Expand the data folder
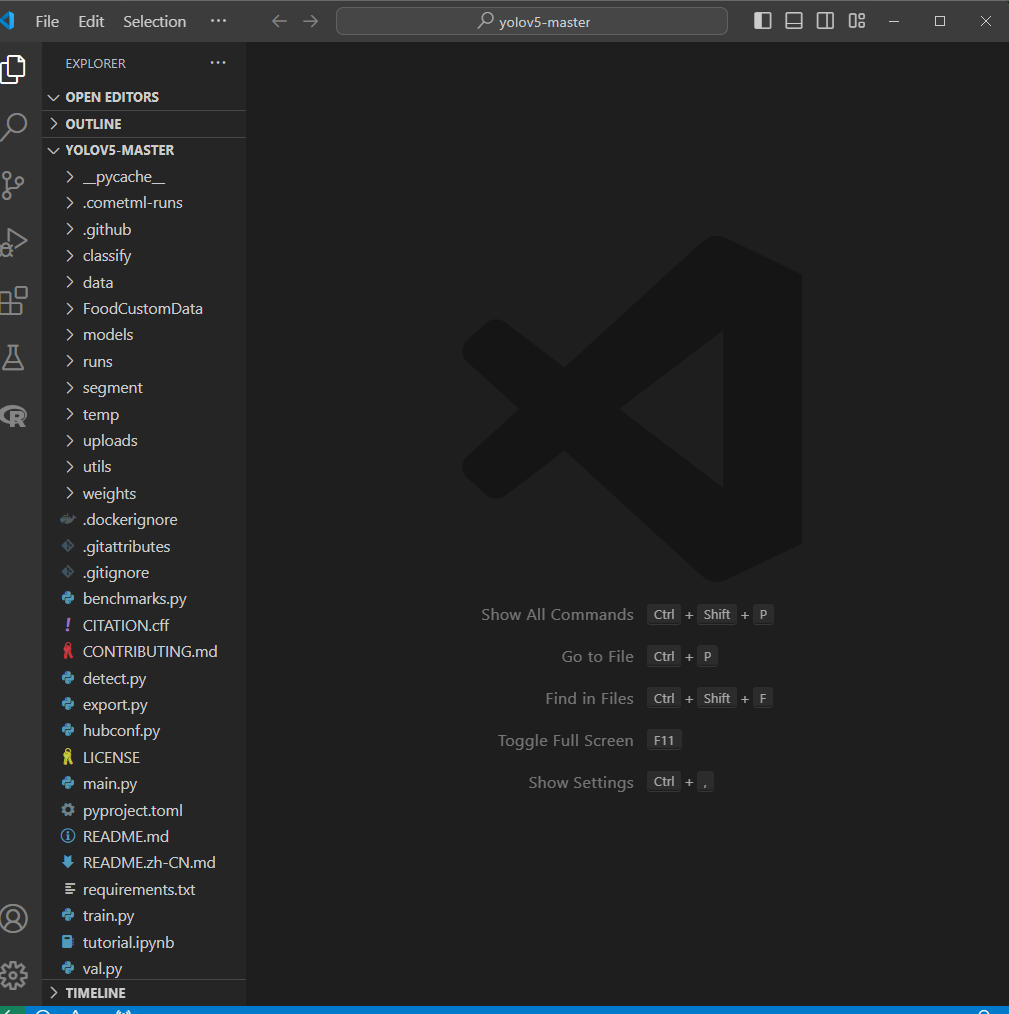This screenshot has width=1009, height=1014. pos(144,283)
